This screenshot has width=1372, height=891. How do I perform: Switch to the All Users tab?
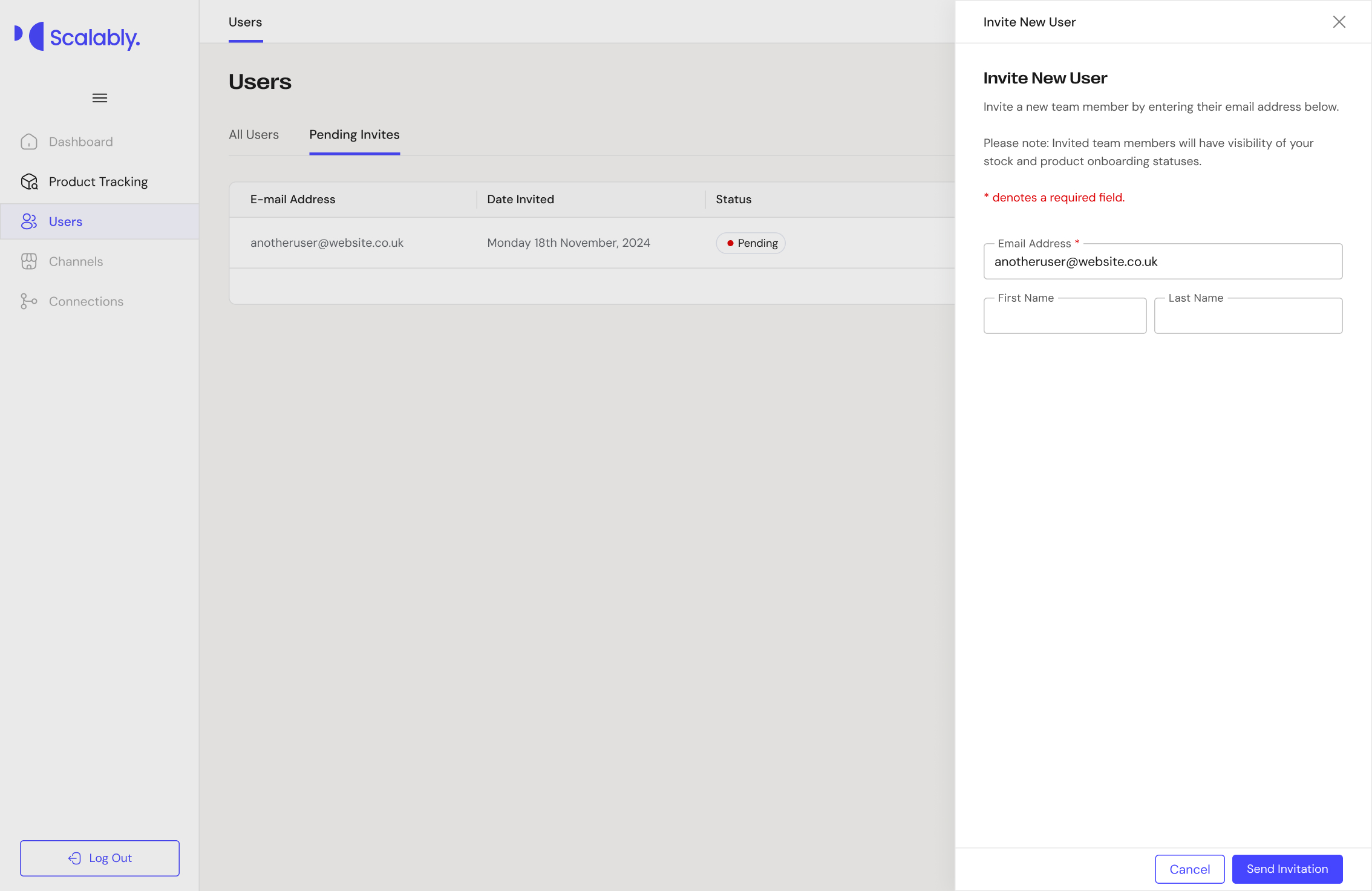[253, 134]
